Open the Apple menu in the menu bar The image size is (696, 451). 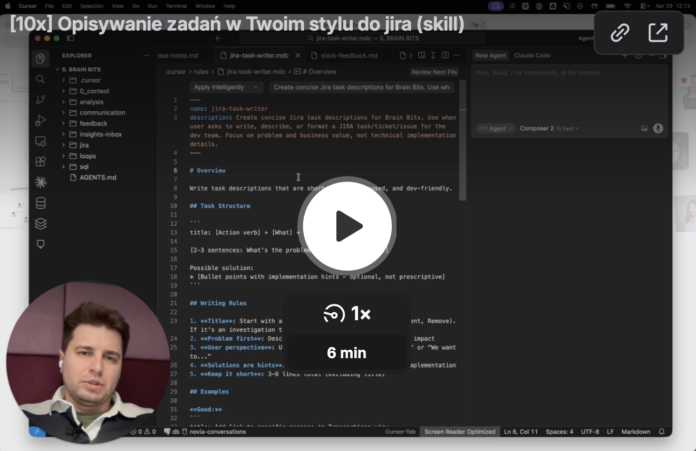coord(8,6)
